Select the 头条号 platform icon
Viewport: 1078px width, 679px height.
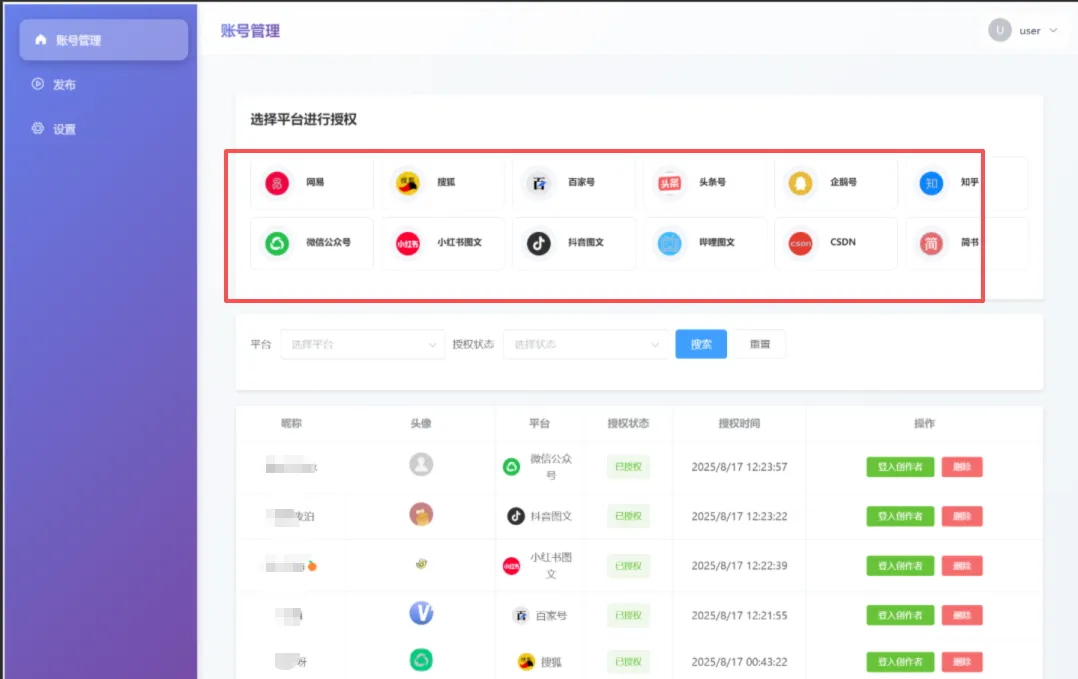click(x=705, y=183)
